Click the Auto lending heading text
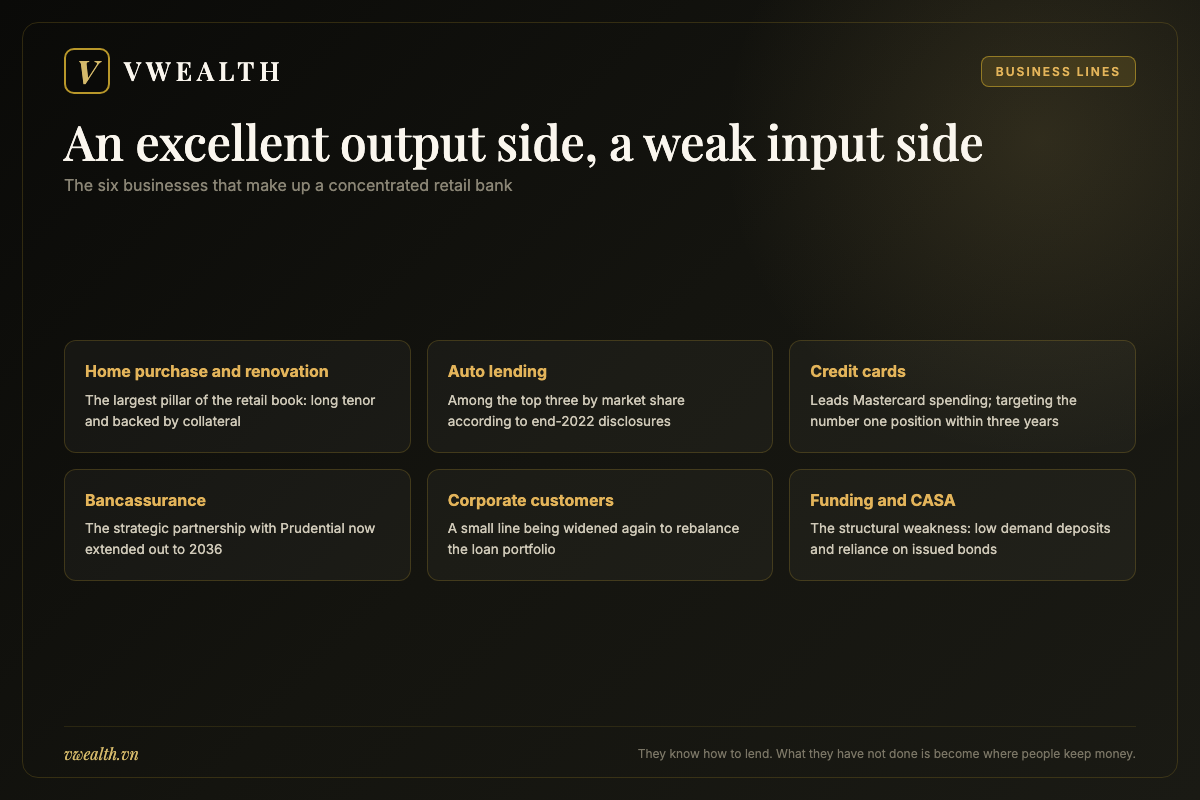This screenshot has width=1200, height=800. pos(497,371)
